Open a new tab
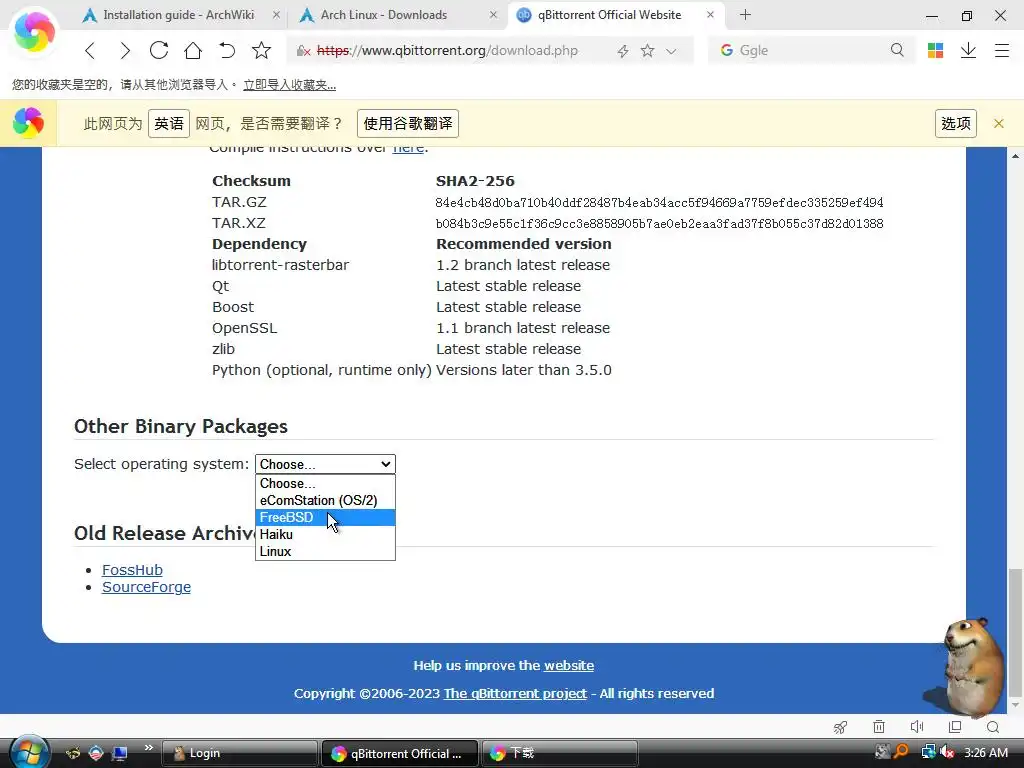This screenshot has width=1024, height=768. click(745, 14)
